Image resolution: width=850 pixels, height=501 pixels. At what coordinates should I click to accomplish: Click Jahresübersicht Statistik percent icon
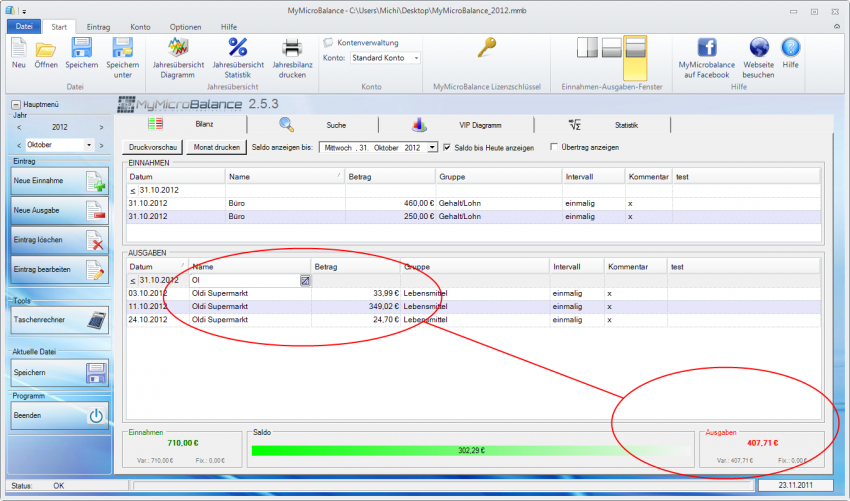point(238,47)
